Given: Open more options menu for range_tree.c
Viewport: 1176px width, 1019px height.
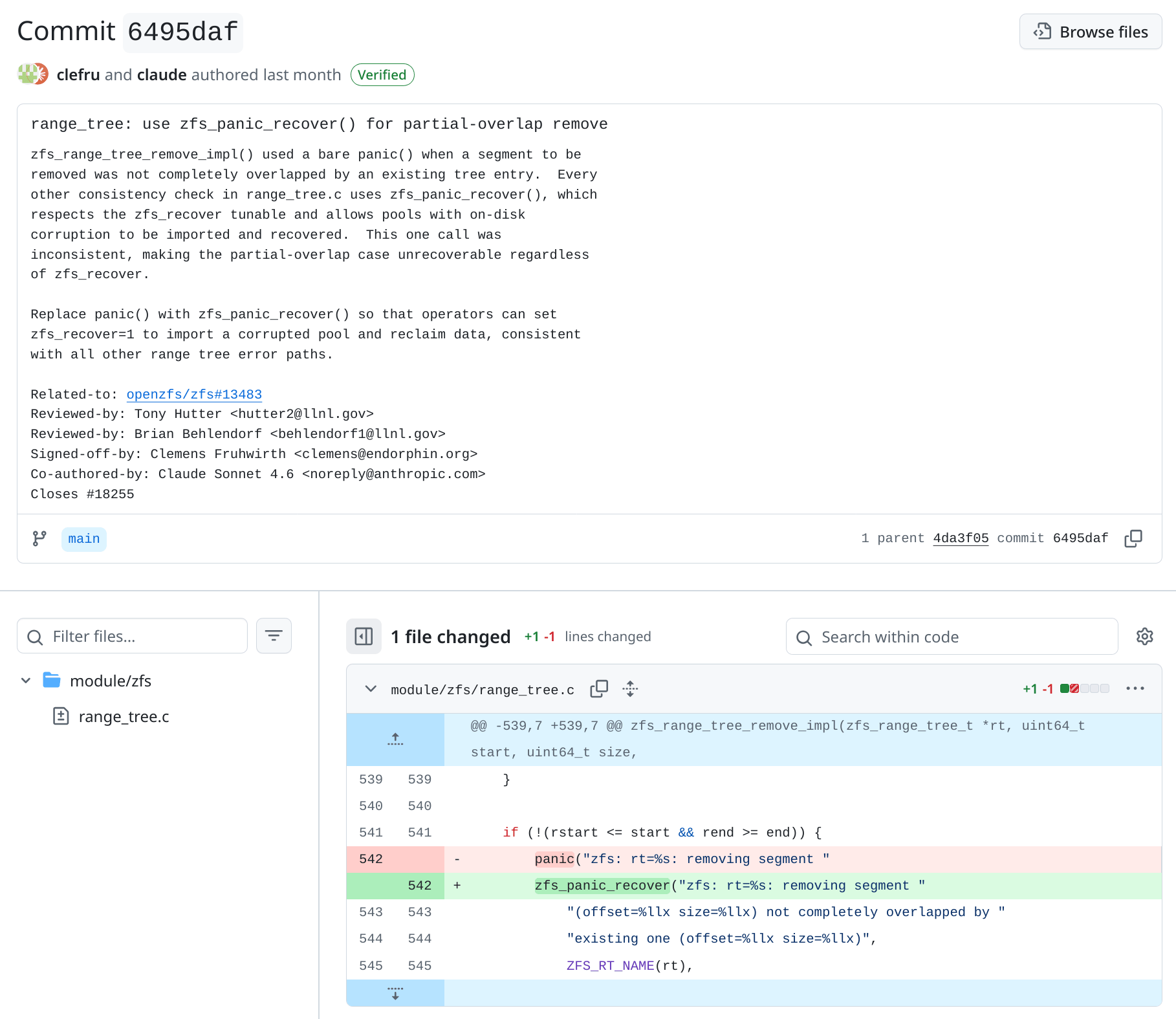Looking at the screenshot, I should pyautogui.click(x=1135, y=689).
